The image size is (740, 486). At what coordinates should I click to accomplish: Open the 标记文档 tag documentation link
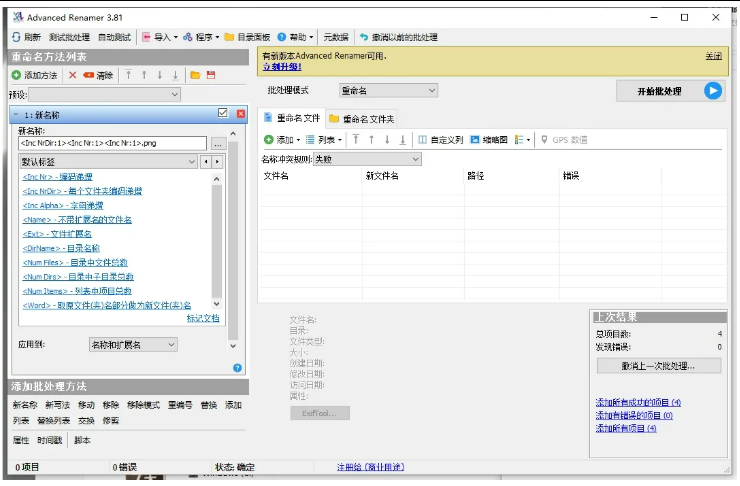(203, 318)
